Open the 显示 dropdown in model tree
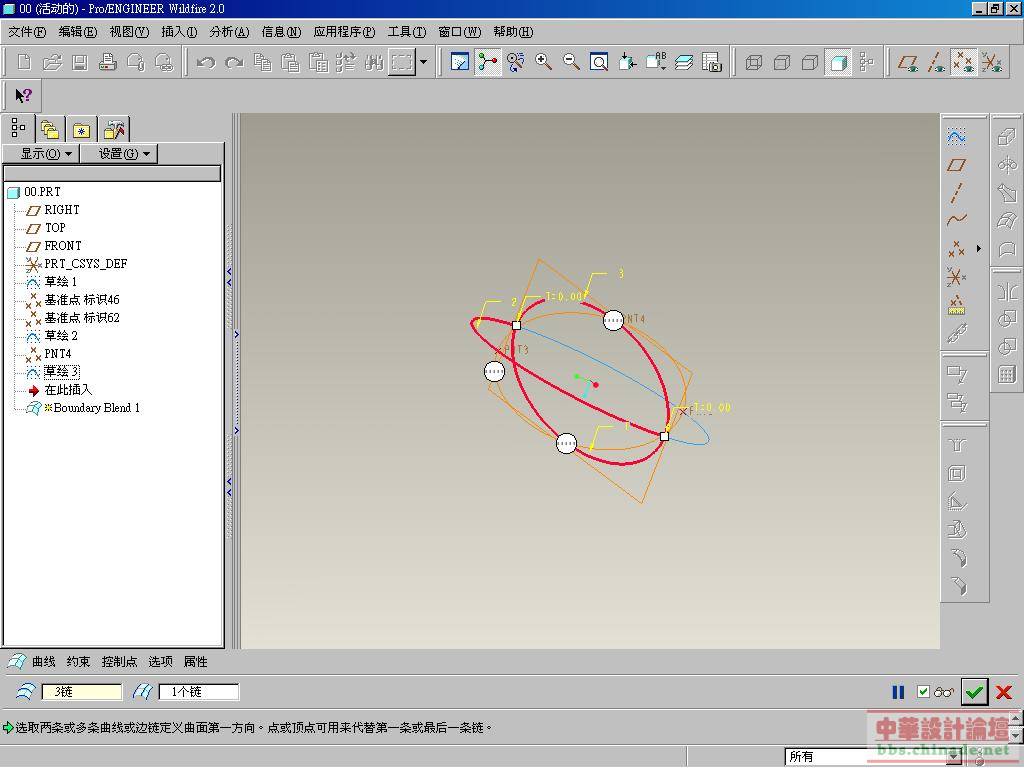Image resolution: width=1024 pixels, height=768 pixels. [x=46, y=153]
